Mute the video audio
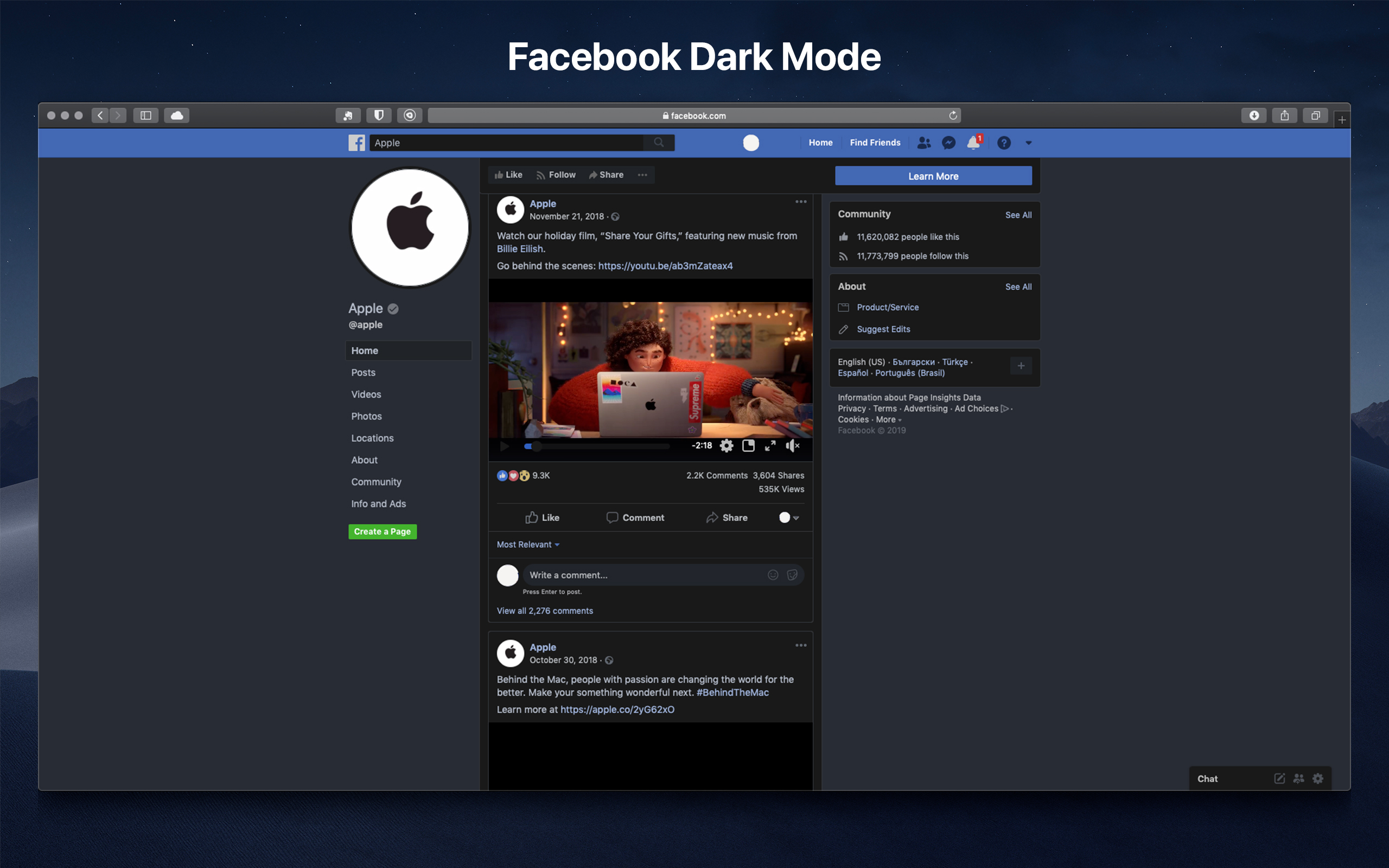 point(793,445)
